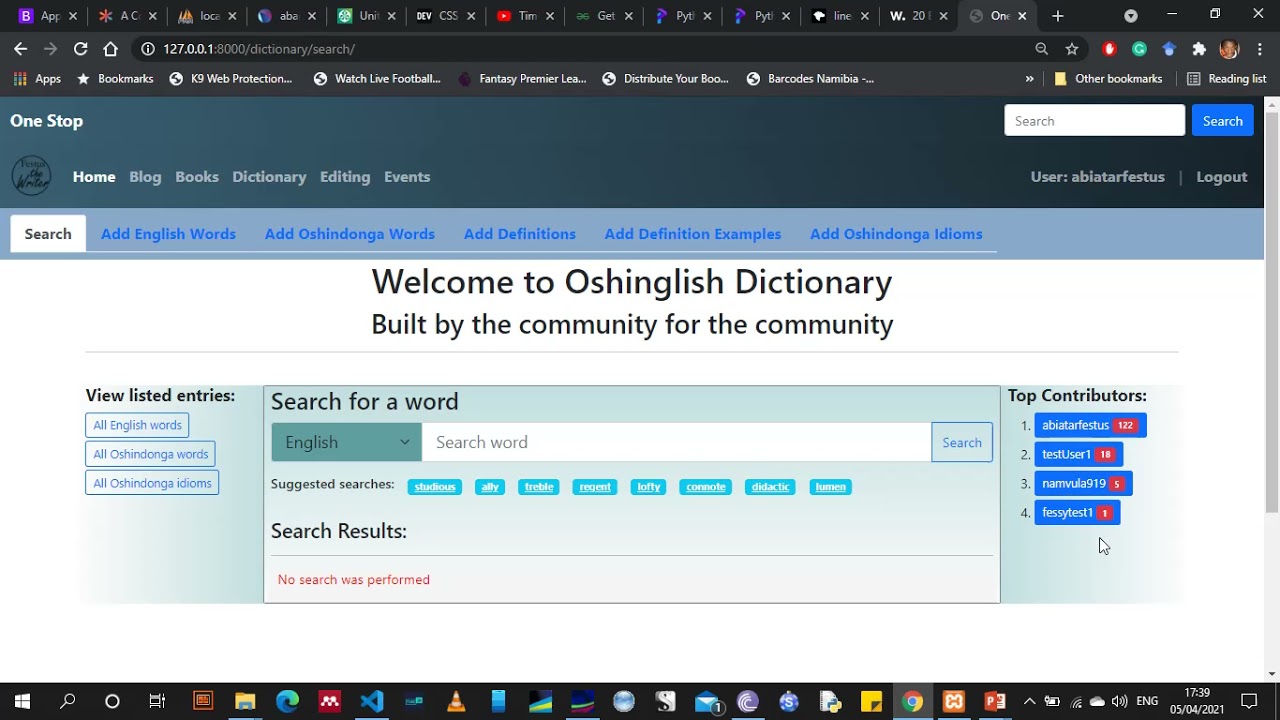Select suggested search 'didactic'
The image size is (1280, 720).
tap(770, 487)
